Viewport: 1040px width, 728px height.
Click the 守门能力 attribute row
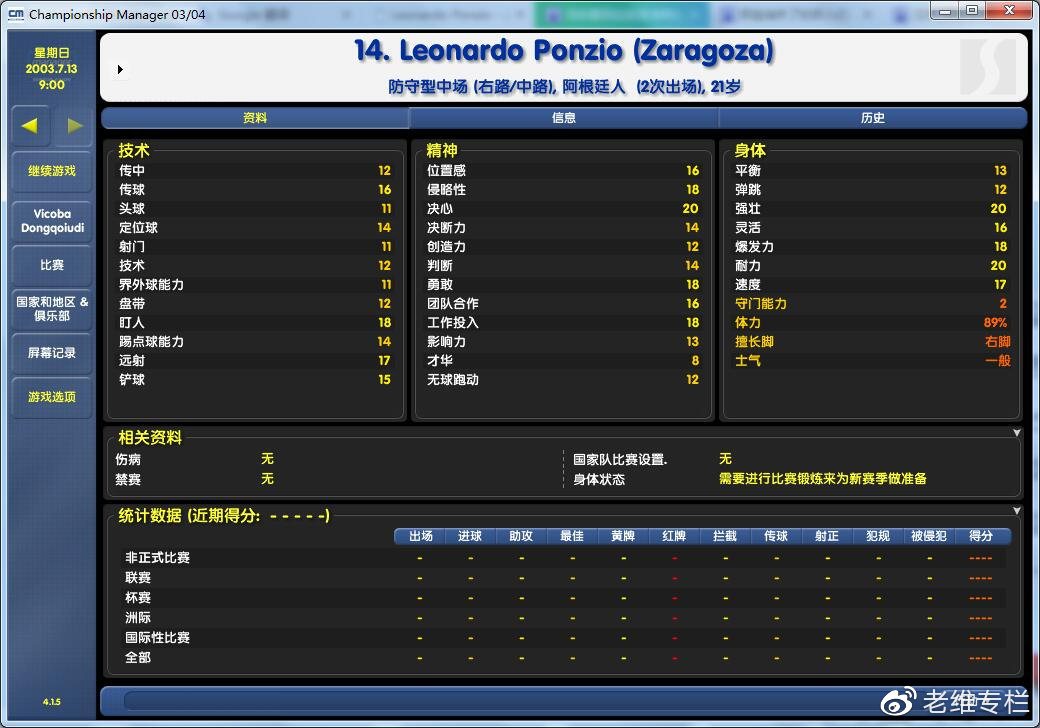click(x=870, y=304)
